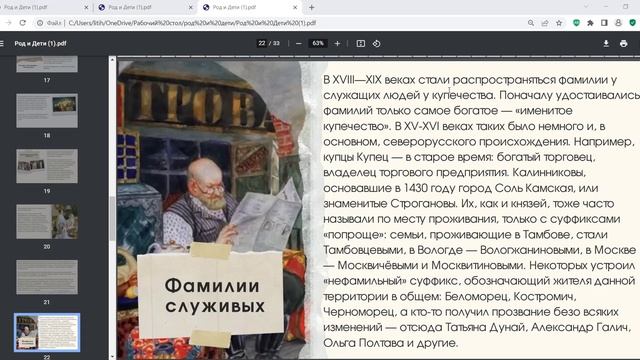The image size is (640, 360).
Task: Close the second Род и Дети tab
Action: (x=191, y=7)
